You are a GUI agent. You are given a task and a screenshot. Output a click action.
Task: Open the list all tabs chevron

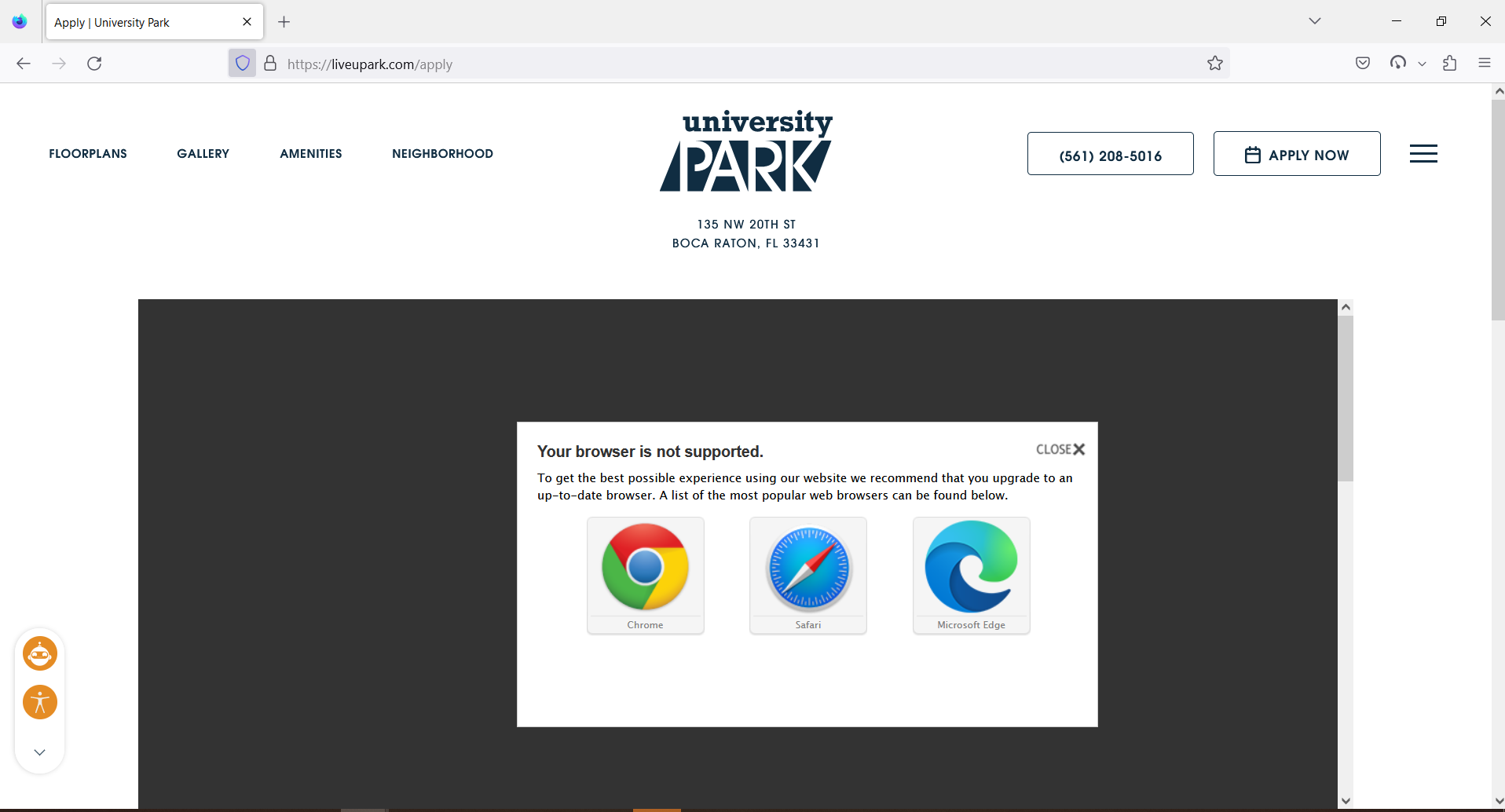(1315, 20)
